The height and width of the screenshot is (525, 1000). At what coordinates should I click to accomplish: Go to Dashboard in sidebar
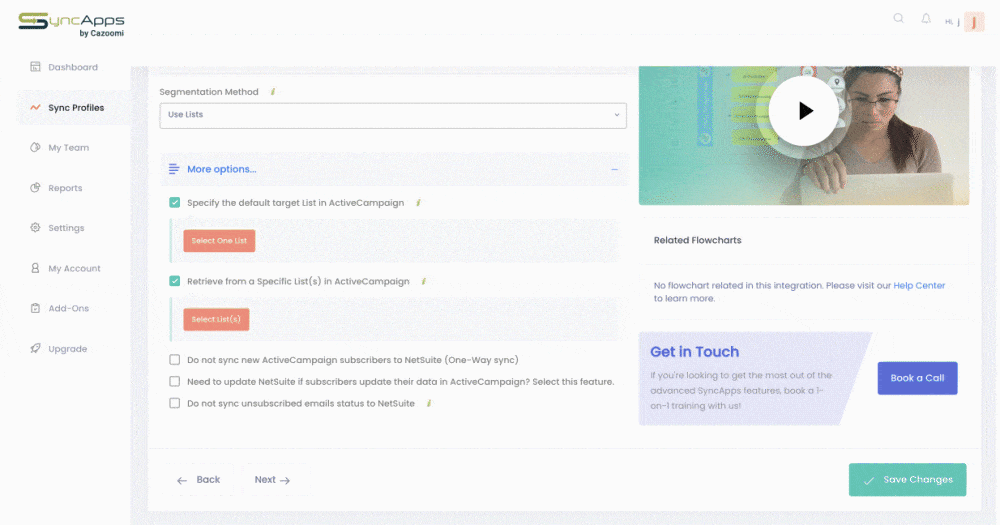point(73,67)
